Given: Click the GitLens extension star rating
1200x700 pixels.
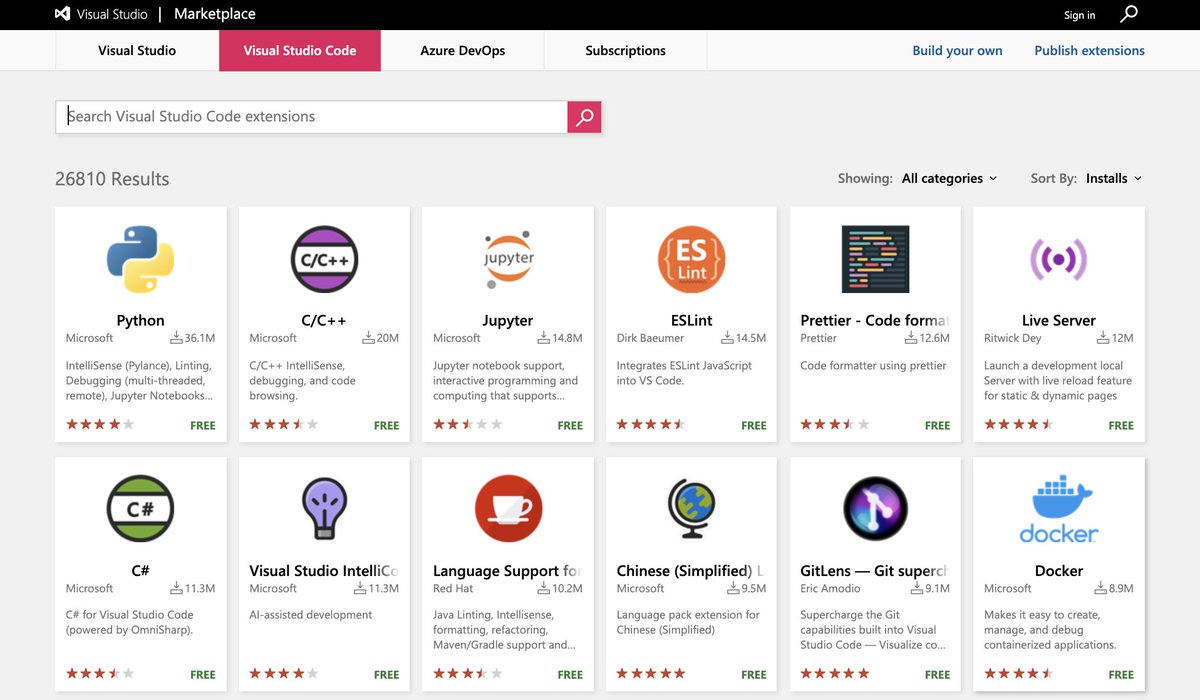Looking at the screenshot, I should [x=834, y=674].
